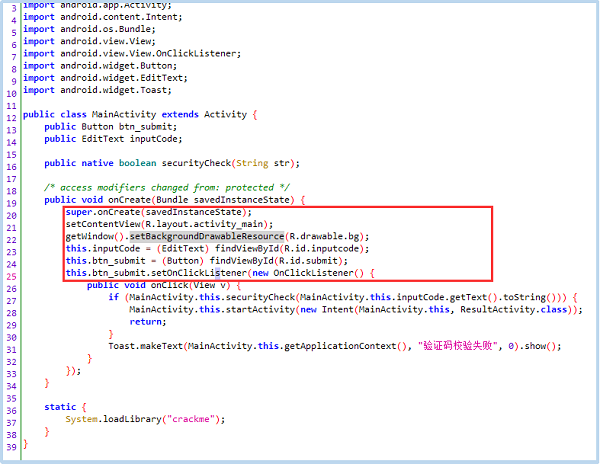
Task: Click getApplicationContext() on line 31
Action: (x=345, y=346)
